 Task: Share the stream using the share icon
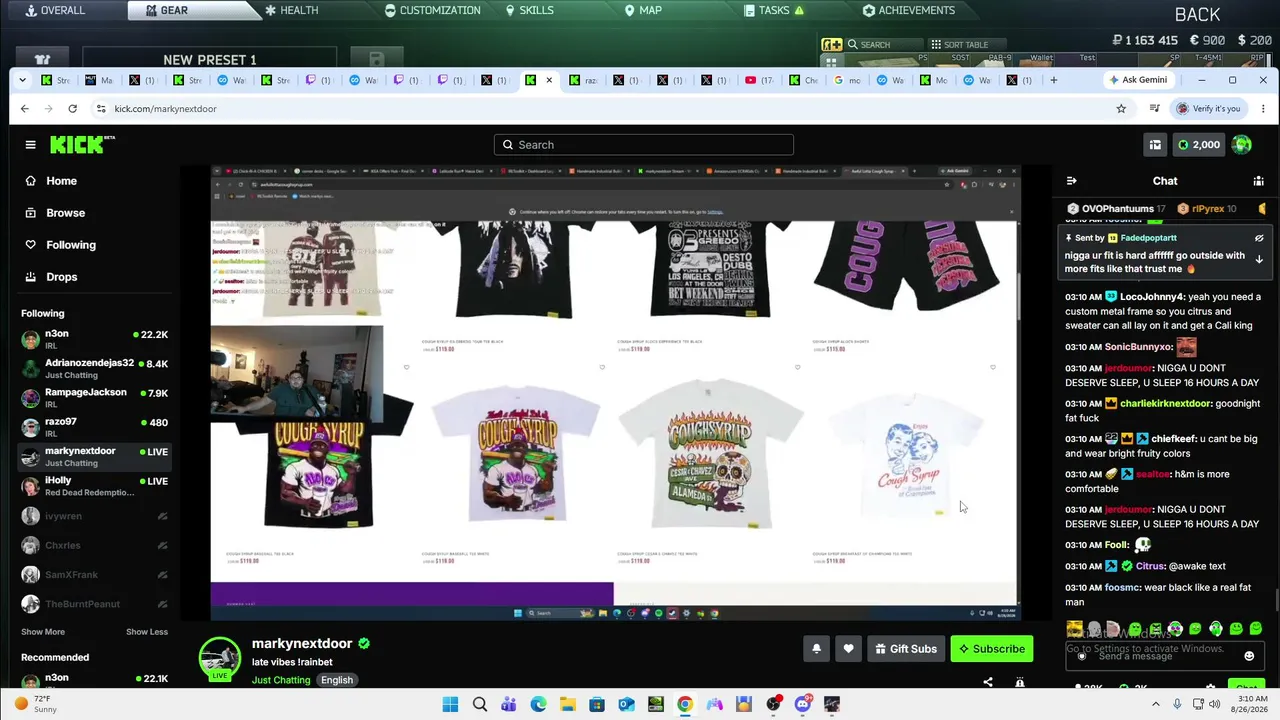pyautogui.click(x=988, y=683)
